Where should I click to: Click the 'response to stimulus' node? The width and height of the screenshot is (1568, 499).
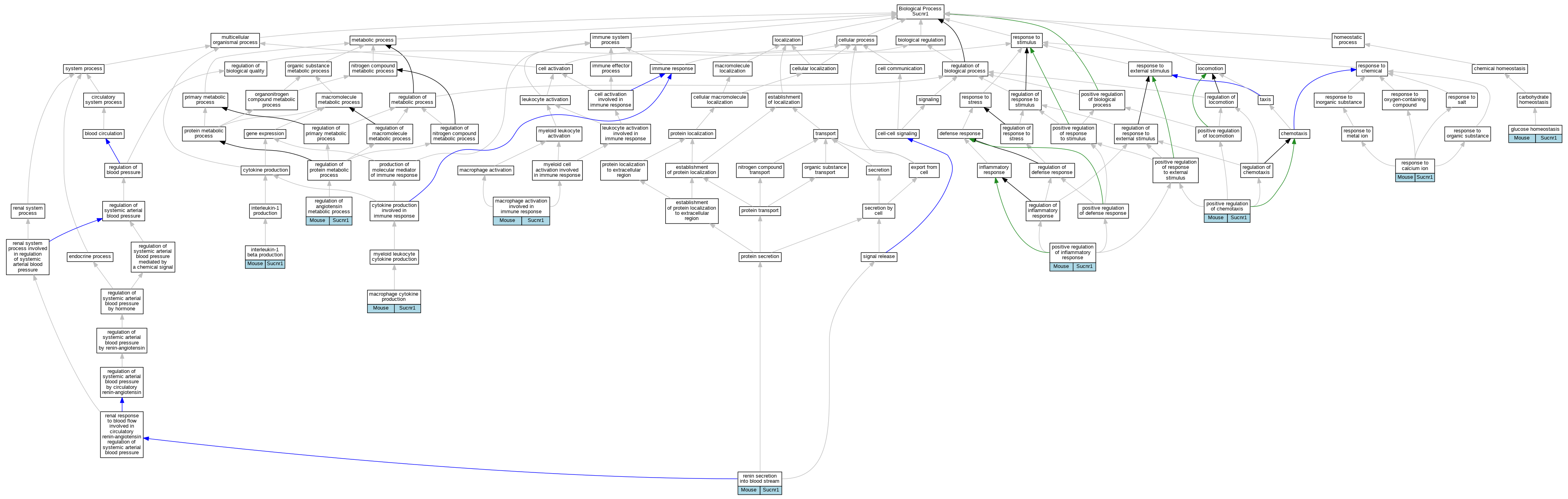click(x=1026, y=40)
